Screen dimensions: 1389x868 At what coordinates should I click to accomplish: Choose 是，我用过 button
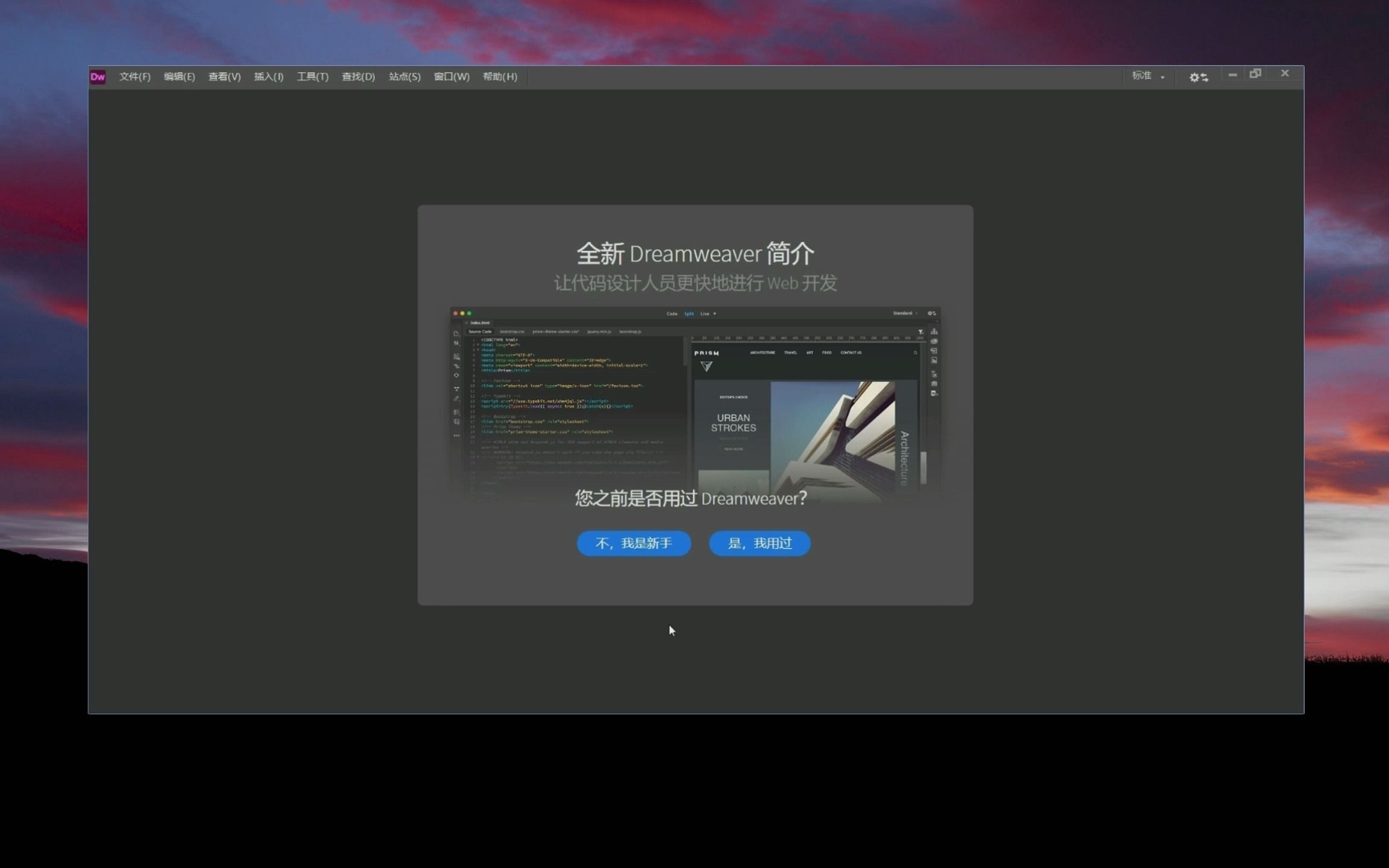pyautogui.click(x=760, y=543)
